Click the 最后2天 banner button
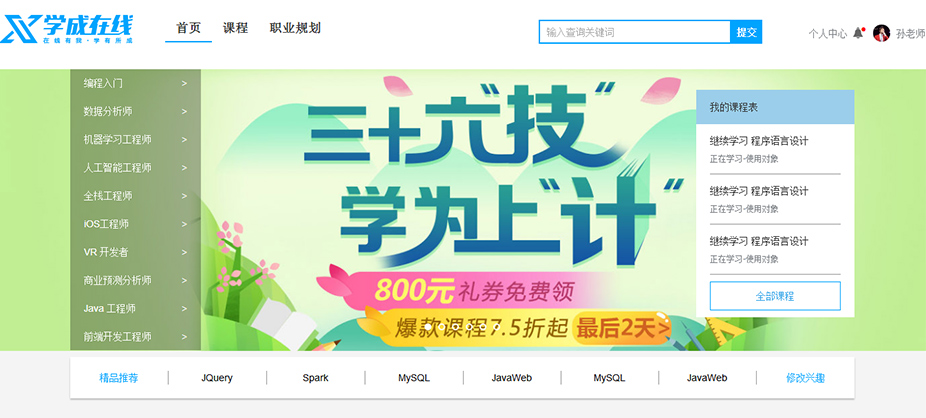Image resolution: width=926 pixels, height=418 pixels. pyautogui.click(x=622, y=328)
